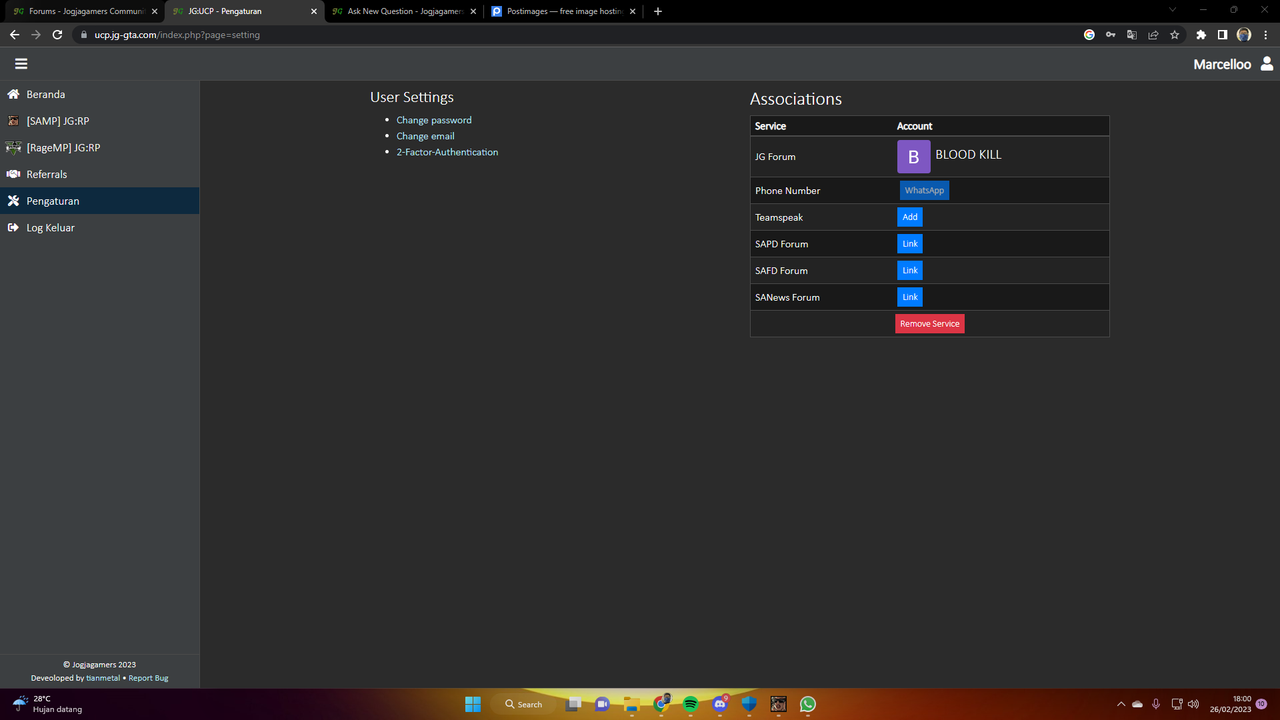1280x720 pixels.
Task: Click Link button for SAFD Forum
Action: pyautogui.click(x=910, y=270)
